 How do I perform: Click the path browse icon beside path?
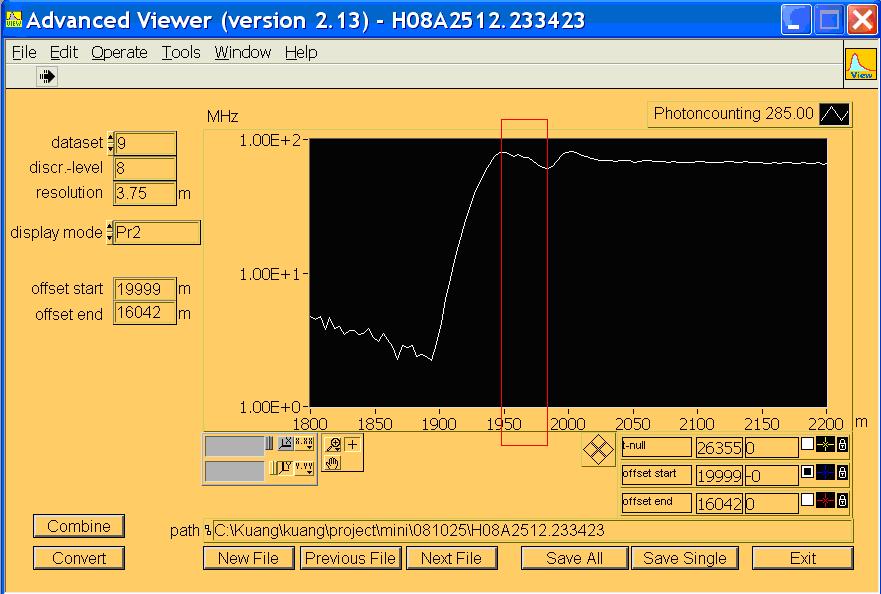208,530
